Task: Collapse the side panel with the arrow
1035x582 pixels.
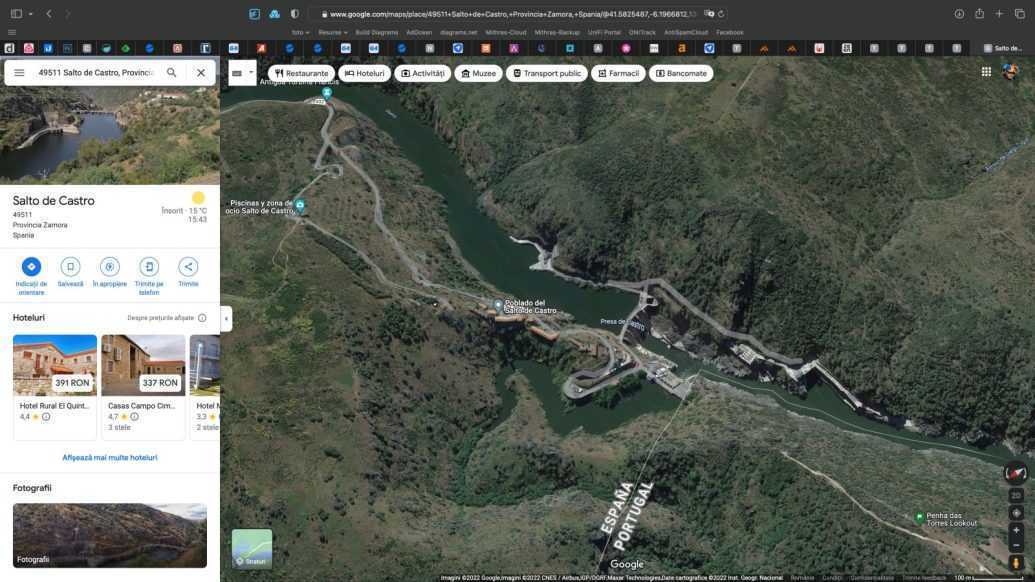Action: (226, 318)
